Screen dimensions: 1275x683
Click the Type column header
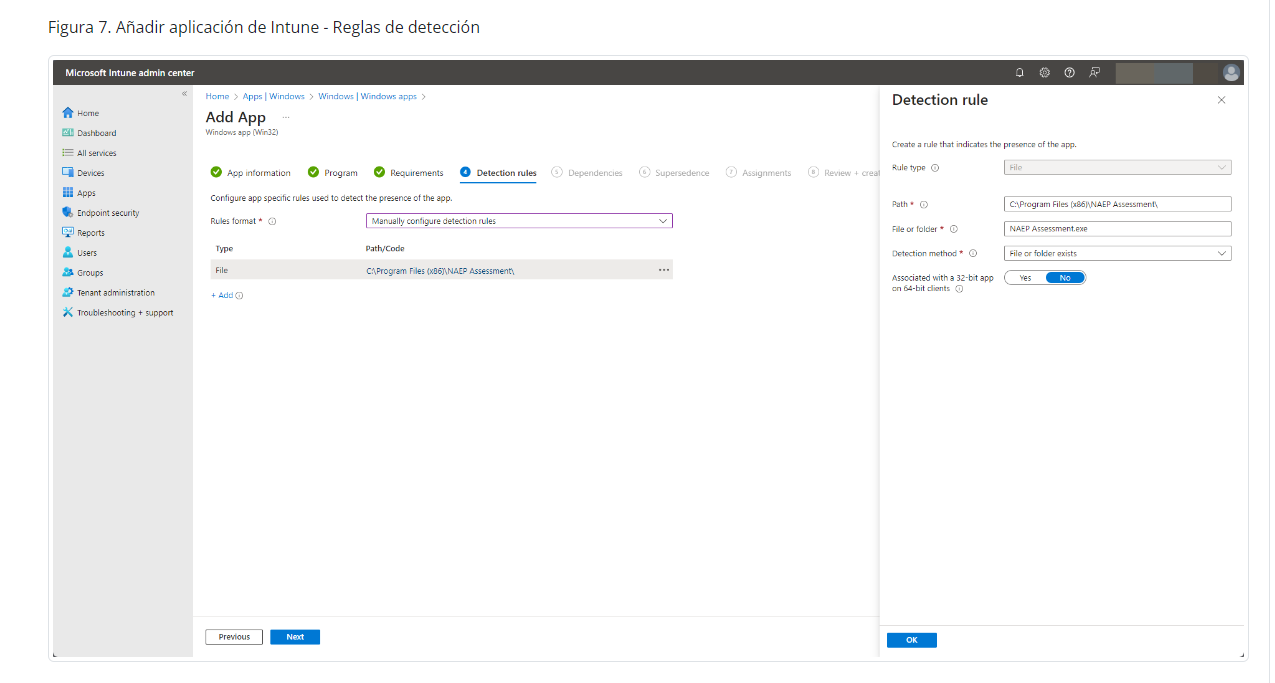tap(224, 248)
